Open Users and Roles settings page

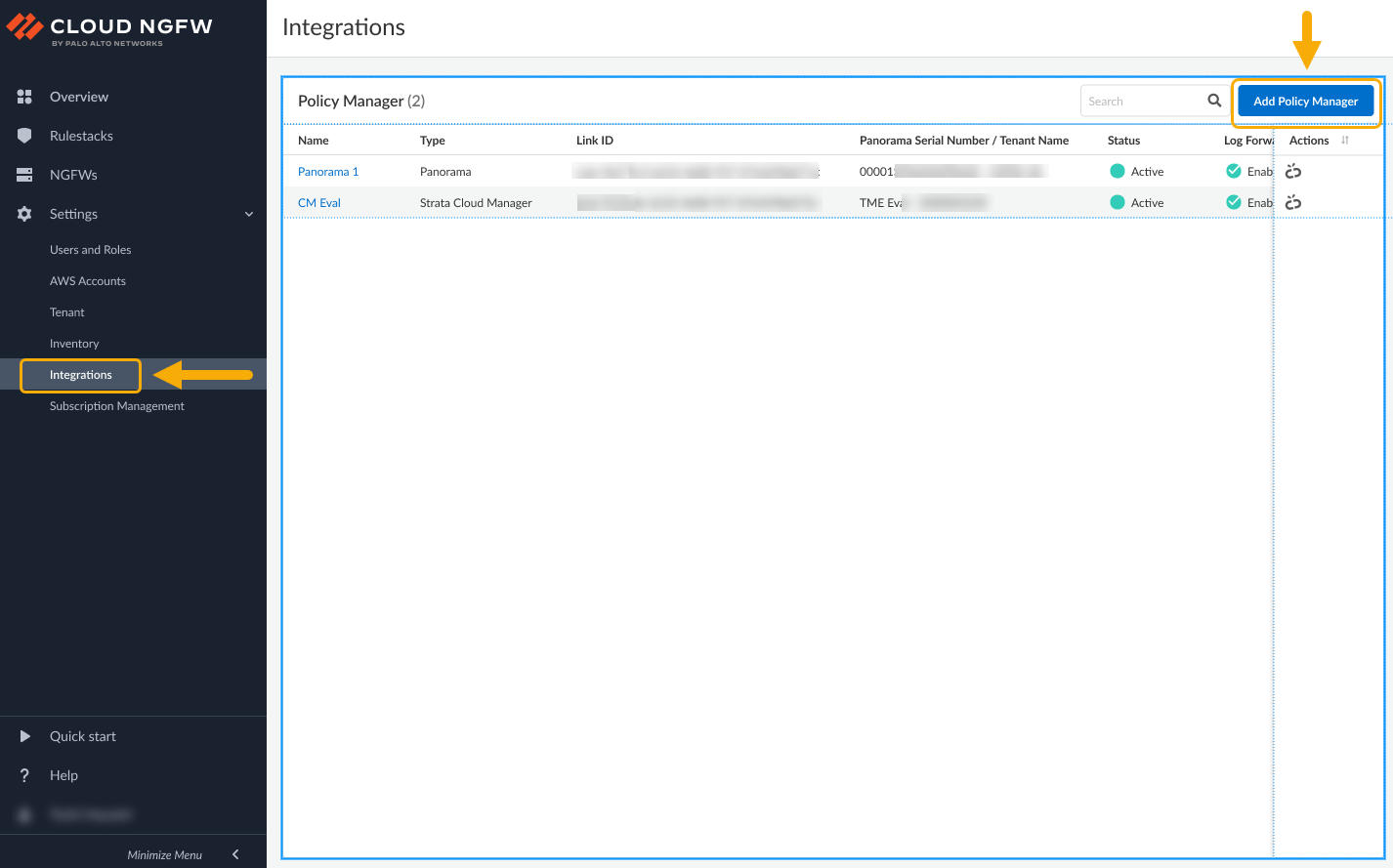pos(90,250)
